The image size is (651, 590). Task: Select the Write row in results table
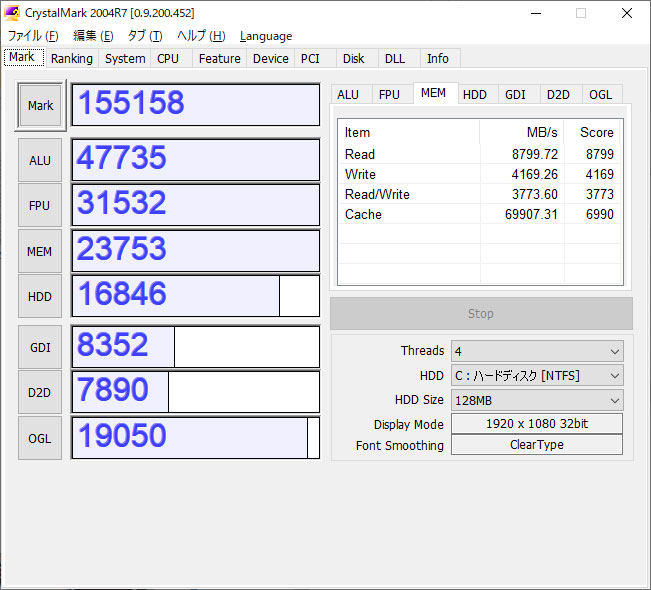click(480, 174)
